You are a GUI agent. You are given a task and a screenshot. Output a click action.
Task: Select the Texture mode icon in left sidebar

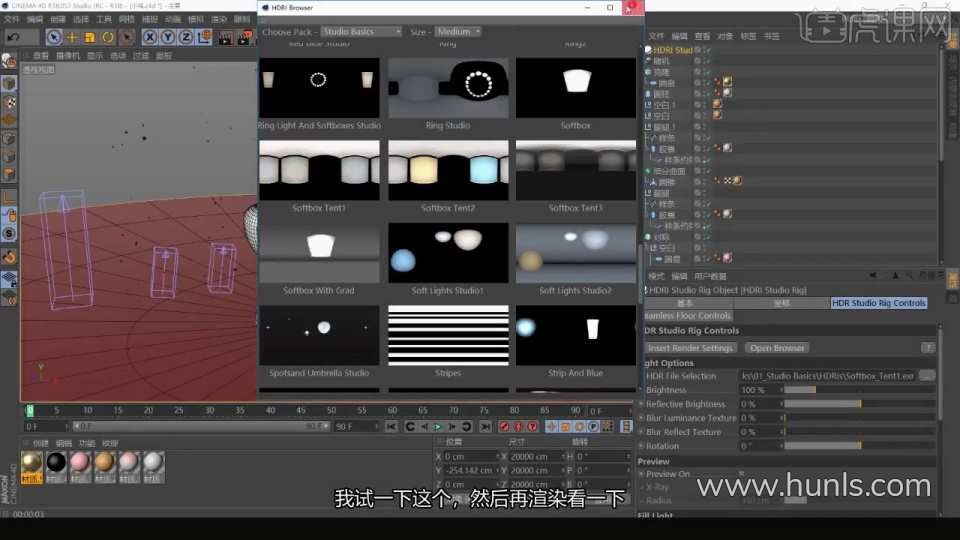[9, 102]
